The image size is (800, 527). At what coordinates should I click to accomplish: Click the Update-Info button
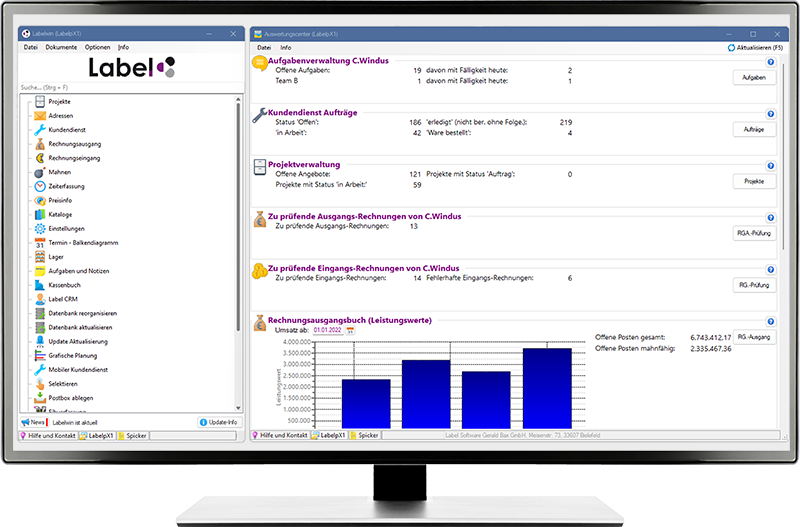click(x=219, y=422)
